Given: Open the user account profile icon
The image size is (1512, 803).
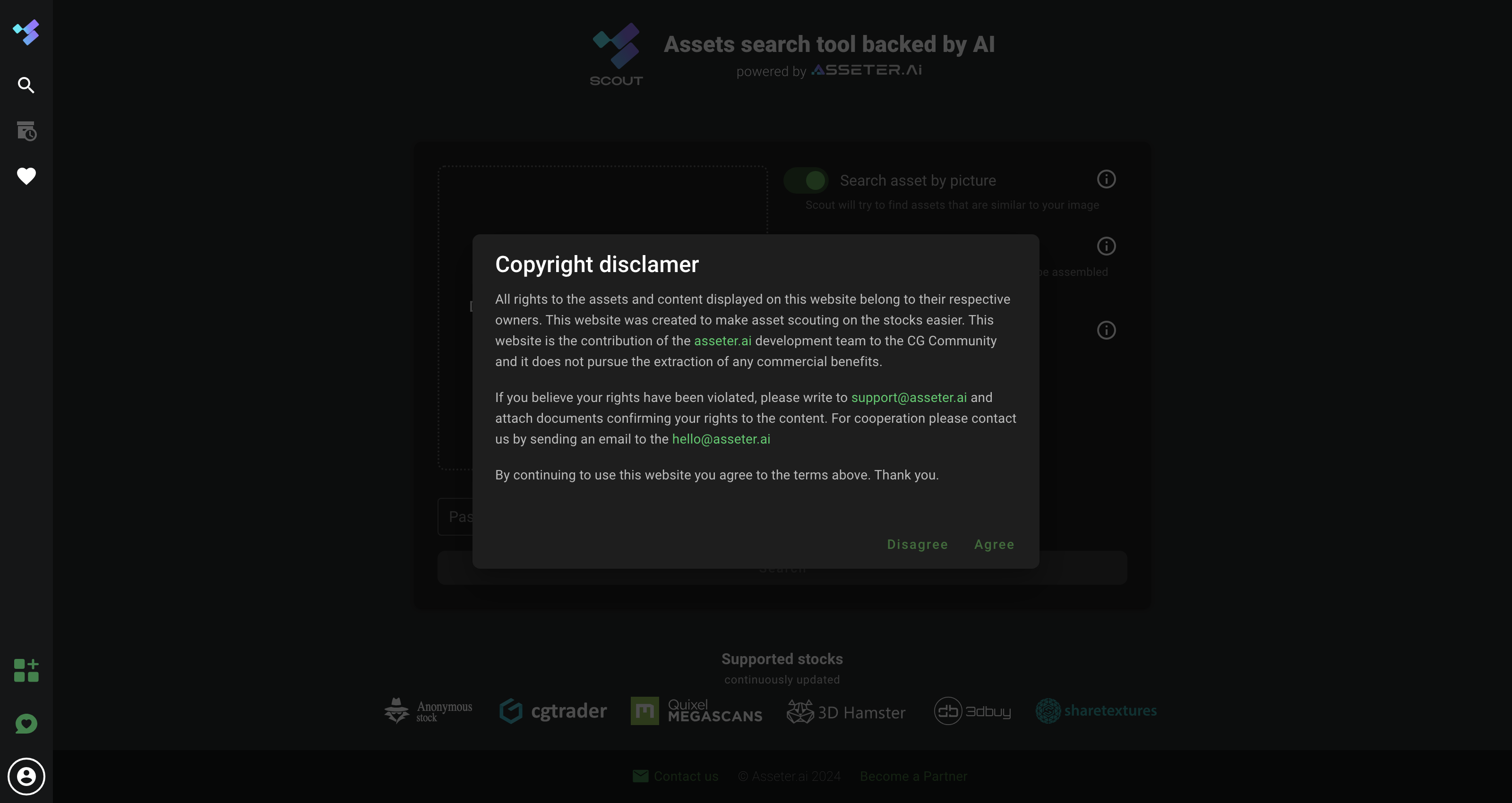Looking at the screenshot, I should click(x=26, y=777).
